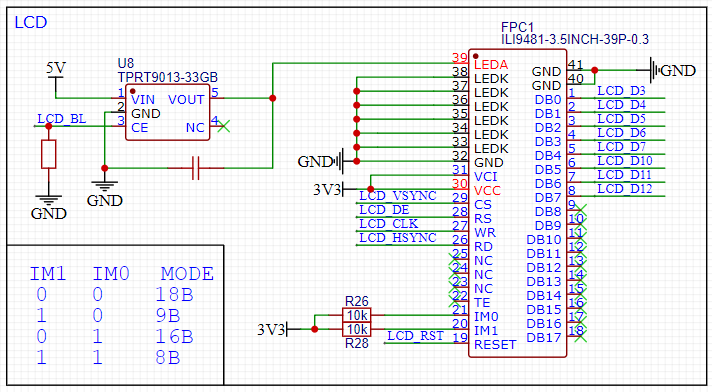Click the LCD_RST net label
The image size is (712, 392).
pos(415,336)
